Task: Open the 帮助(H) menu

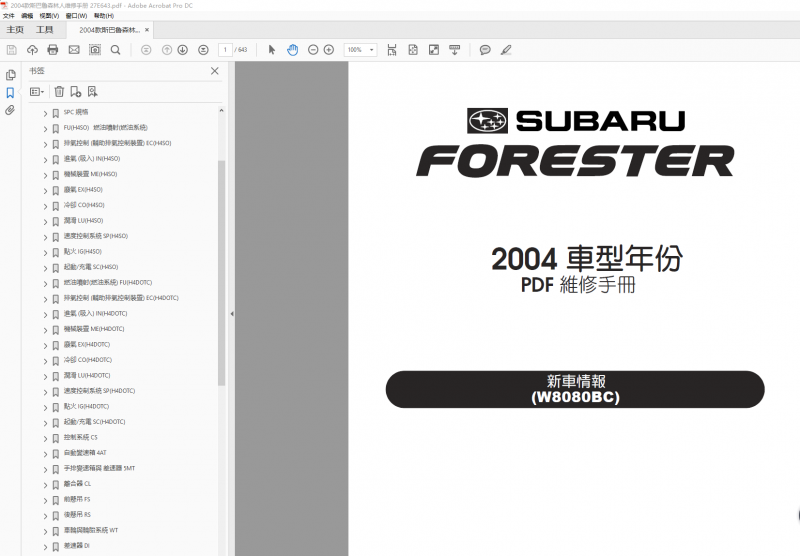Action: tap(104, 16)
